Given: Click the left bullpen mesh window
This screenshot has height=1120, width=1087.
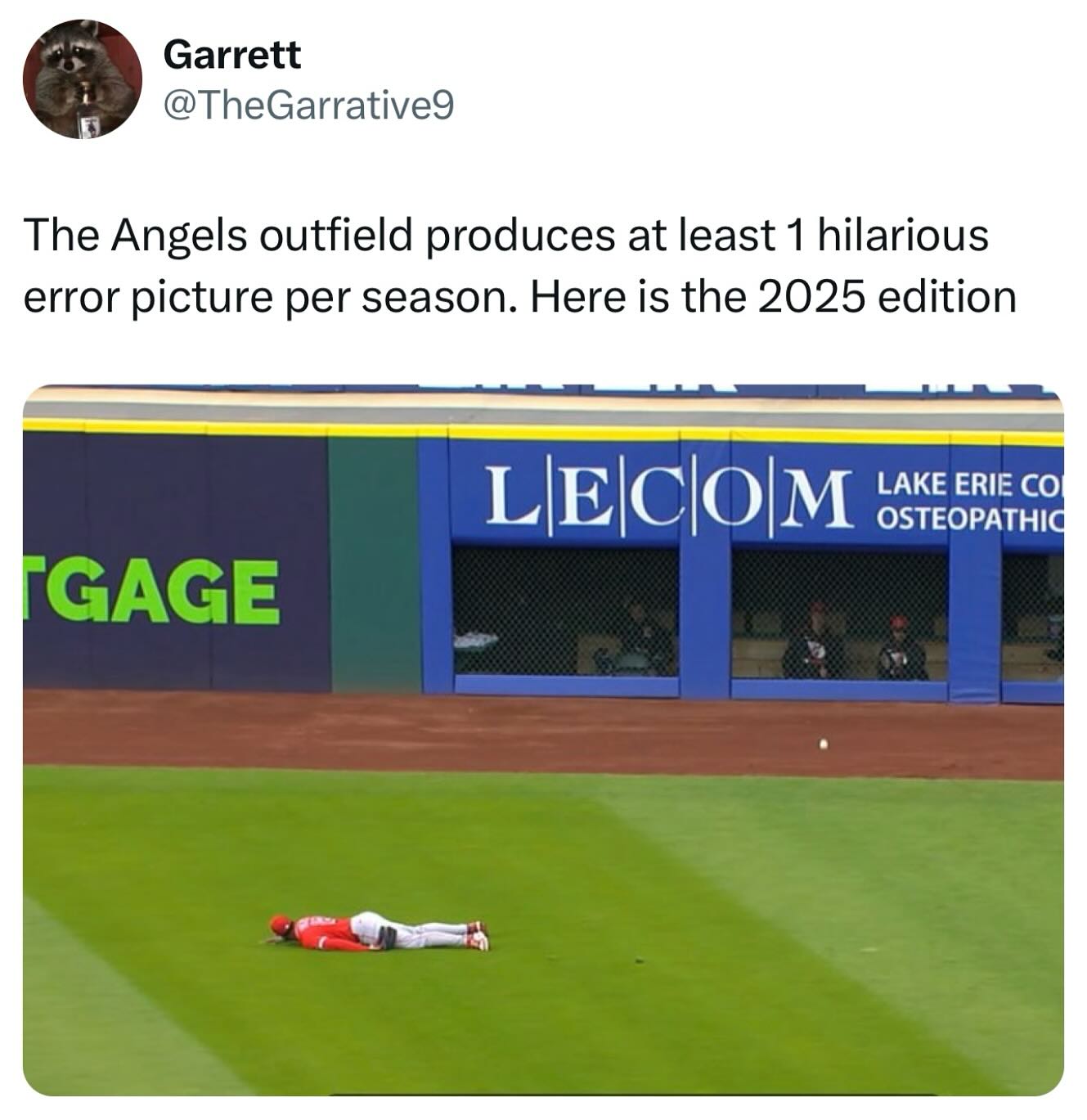Looking at the screenshot, I should tap(565, 610).
